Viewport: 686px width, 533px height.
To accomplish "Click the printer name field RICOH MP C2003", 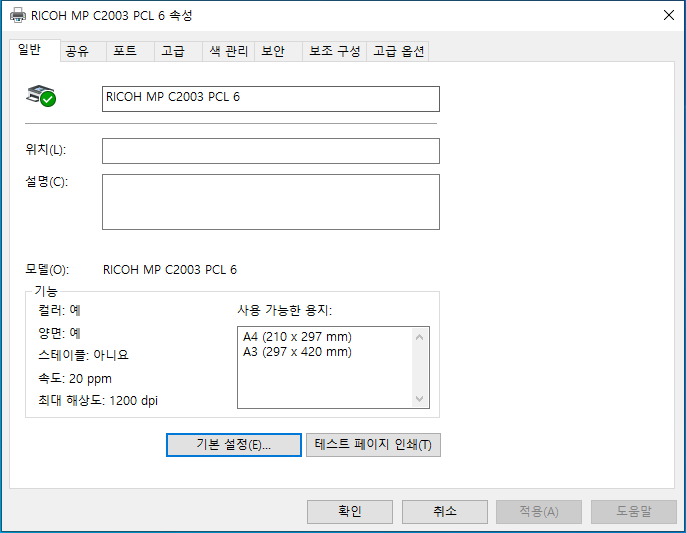I will (x=271, y=99).
